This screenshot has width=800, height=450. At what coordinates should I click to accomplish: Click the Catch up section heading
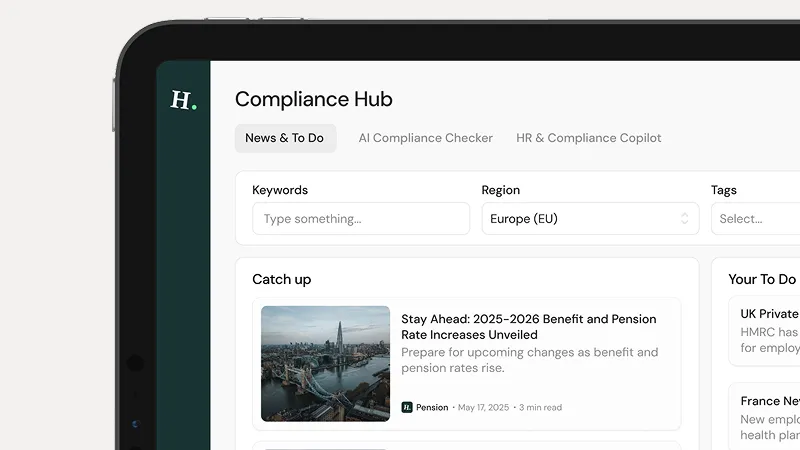tap(281, 280)
